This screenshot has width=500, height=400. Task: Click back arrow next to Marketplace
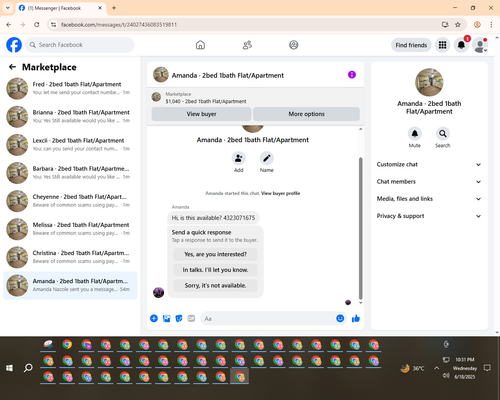(12, 67)
